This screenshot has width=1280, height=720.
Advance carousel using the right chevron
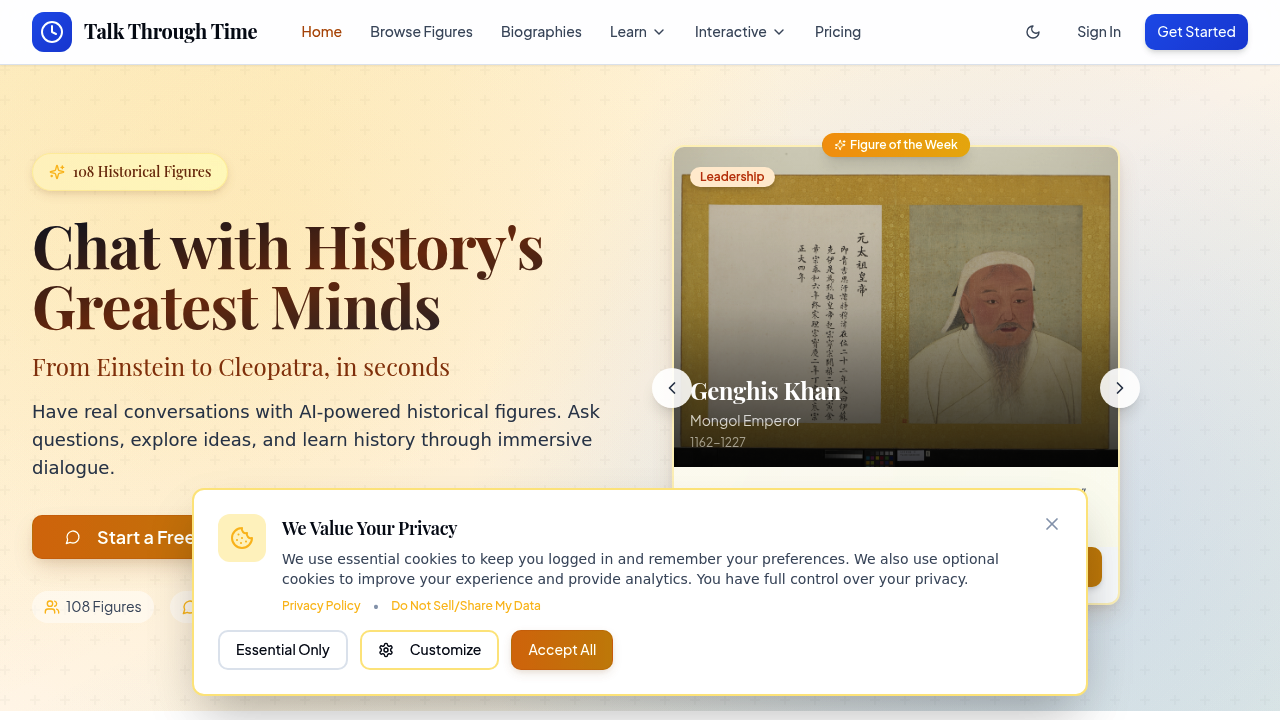(x=1120, y=388)
